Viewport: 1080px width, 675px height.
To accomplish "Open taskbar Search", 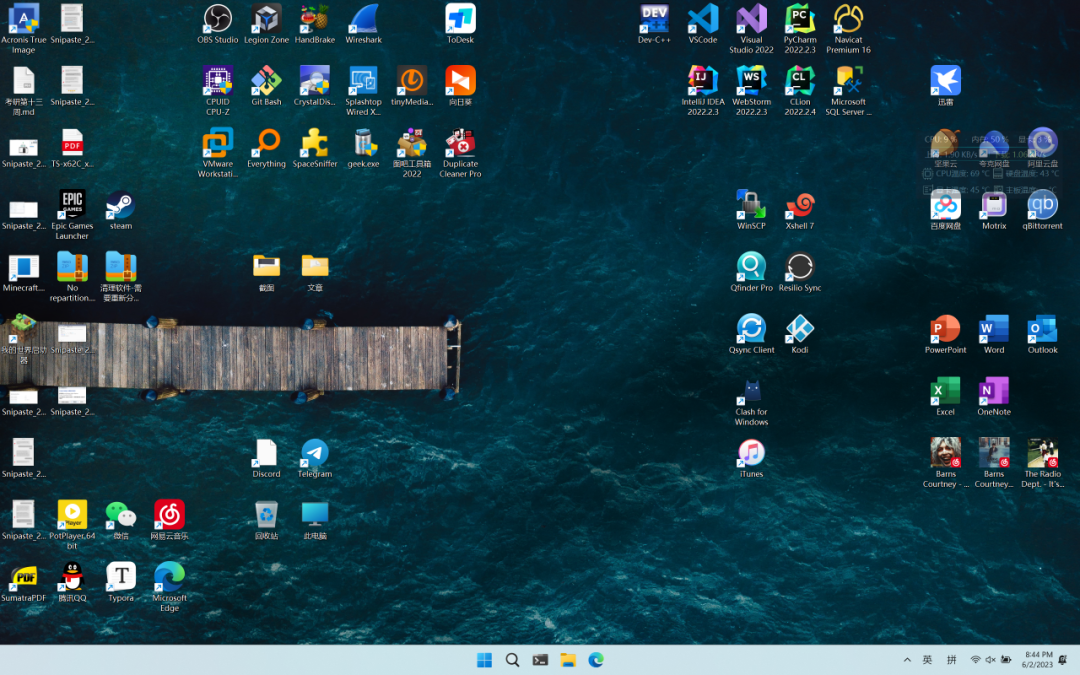I will [x=512, y=660].
